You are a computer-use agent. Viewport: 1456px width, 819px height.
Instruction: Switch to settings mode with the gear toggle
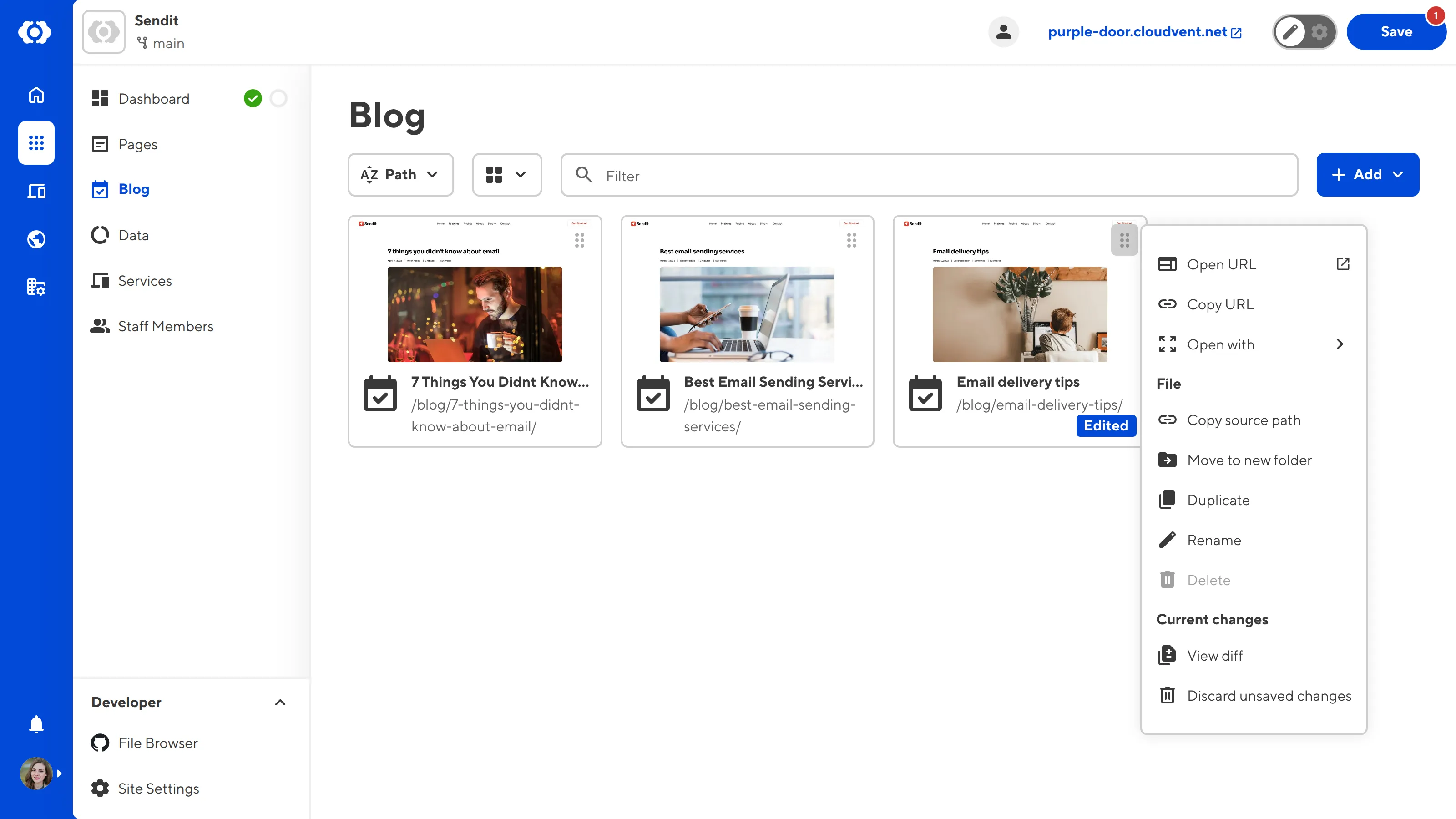[1319, 32]
